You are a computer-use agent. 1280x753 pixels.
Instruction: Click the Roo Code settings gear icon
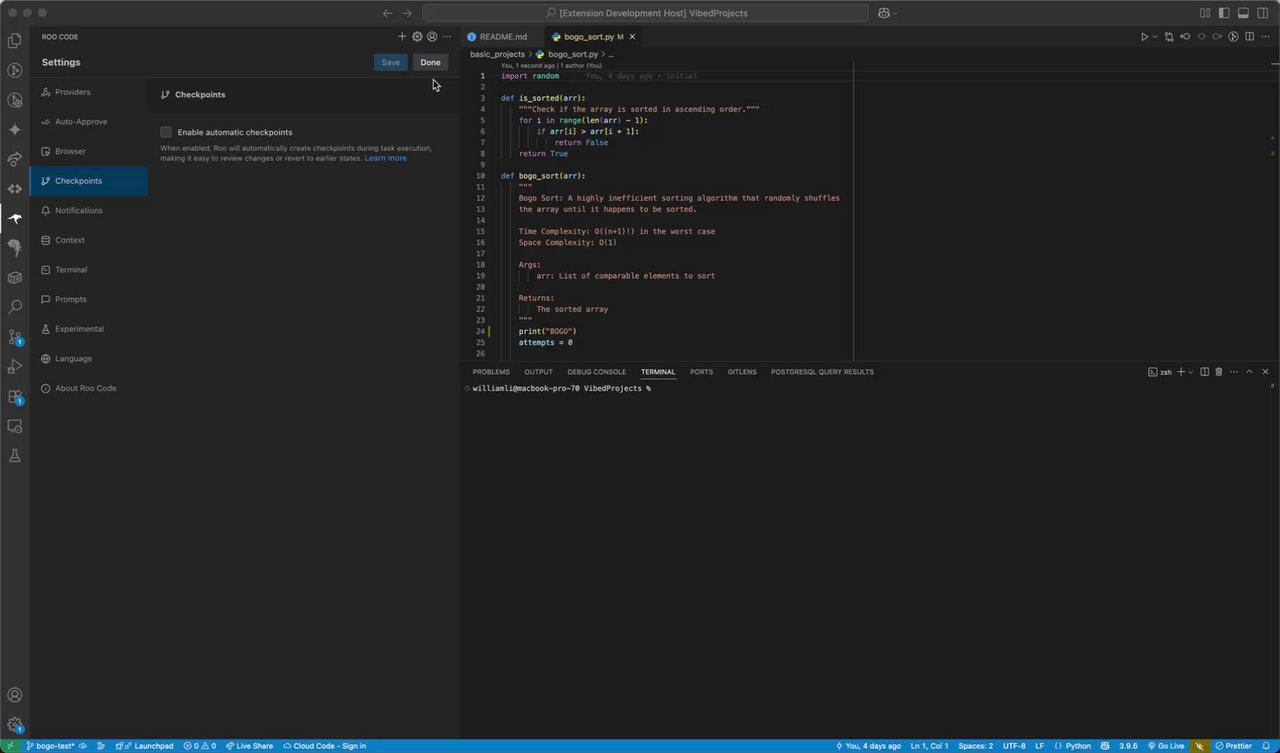pyautogui.click(x=417, y=37)
